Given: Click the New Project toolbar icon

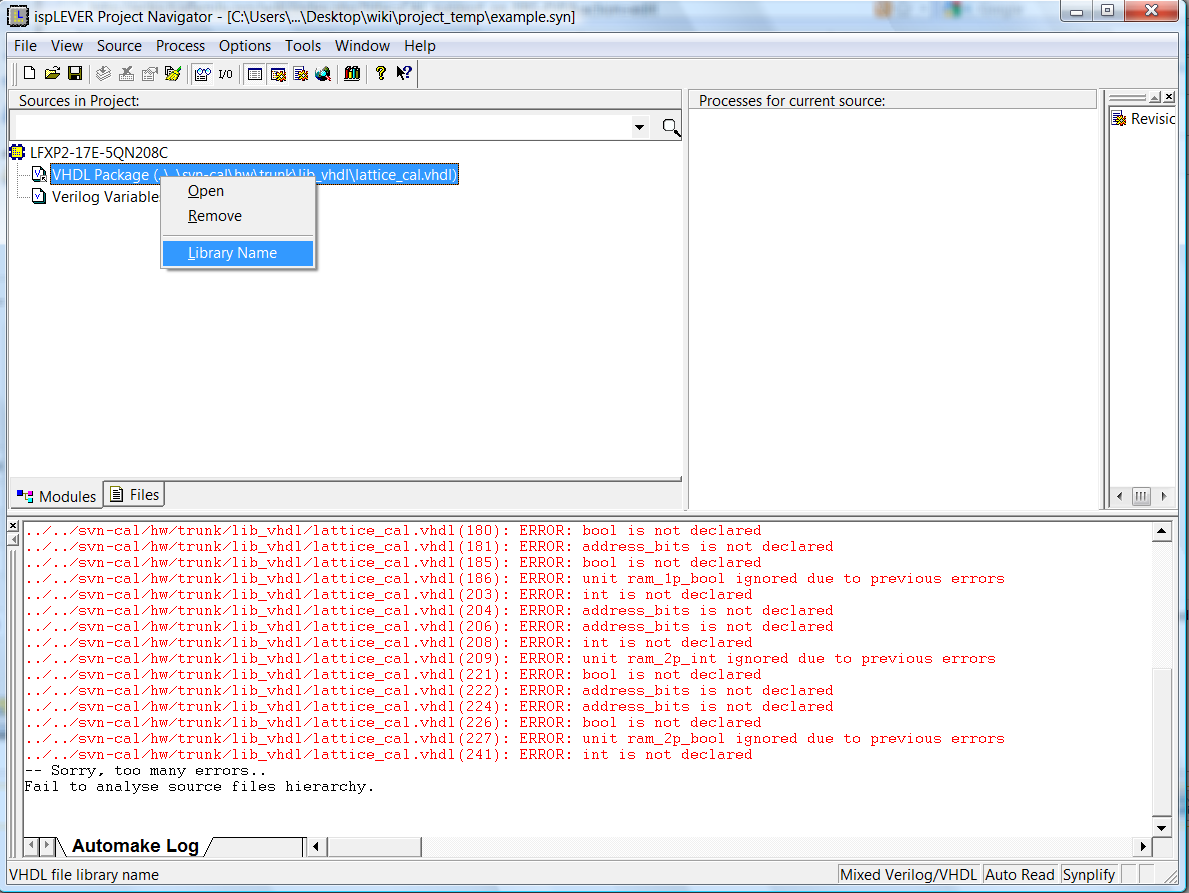Looking at the screenshot, I should (x=29, y=74).
